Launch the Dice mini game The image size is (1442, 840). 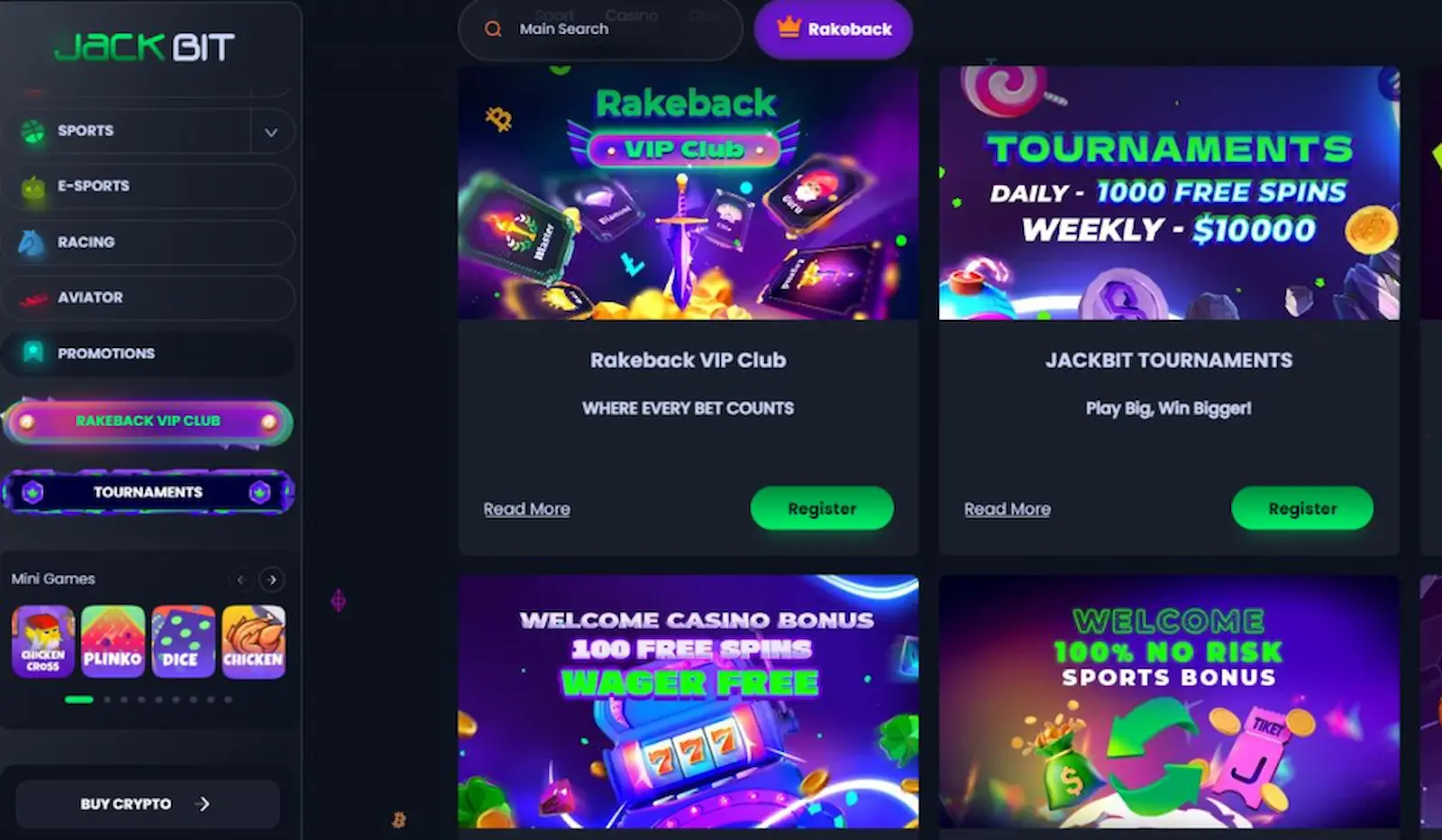click(x=183, y=642)
